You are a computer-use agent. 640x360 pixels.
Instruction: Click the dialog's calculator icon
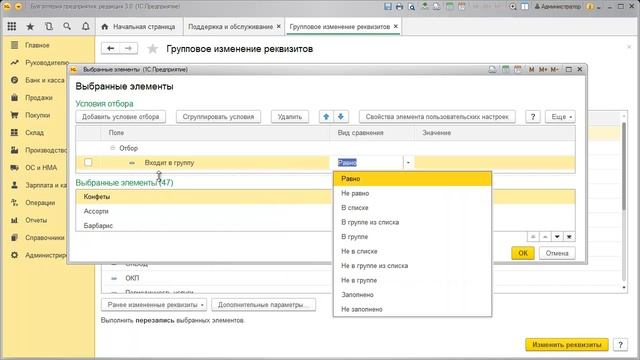tap(505, 69)
